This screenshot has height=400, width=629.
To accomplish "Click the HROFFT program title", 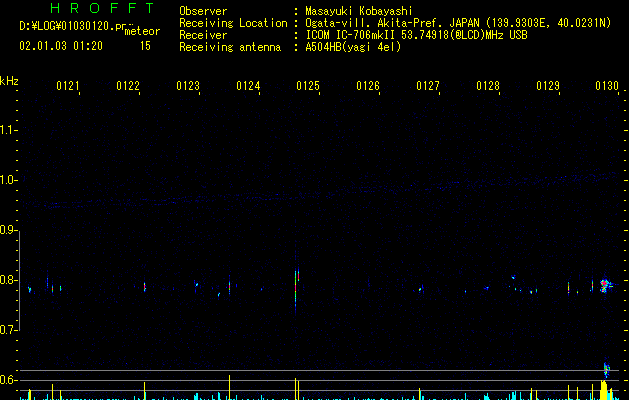I will coord(103,8).
